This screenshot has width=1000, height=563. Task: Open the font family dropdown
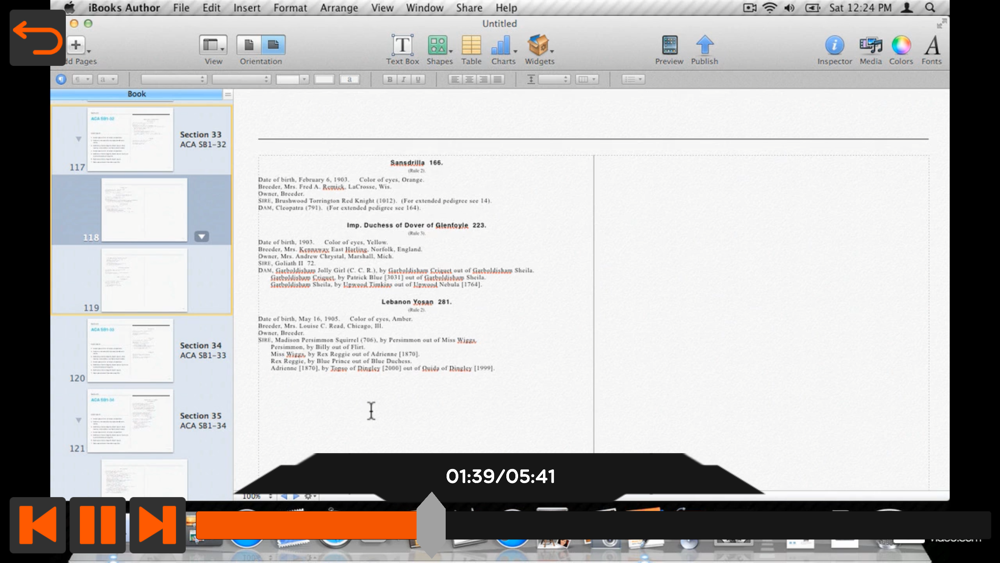174,79
